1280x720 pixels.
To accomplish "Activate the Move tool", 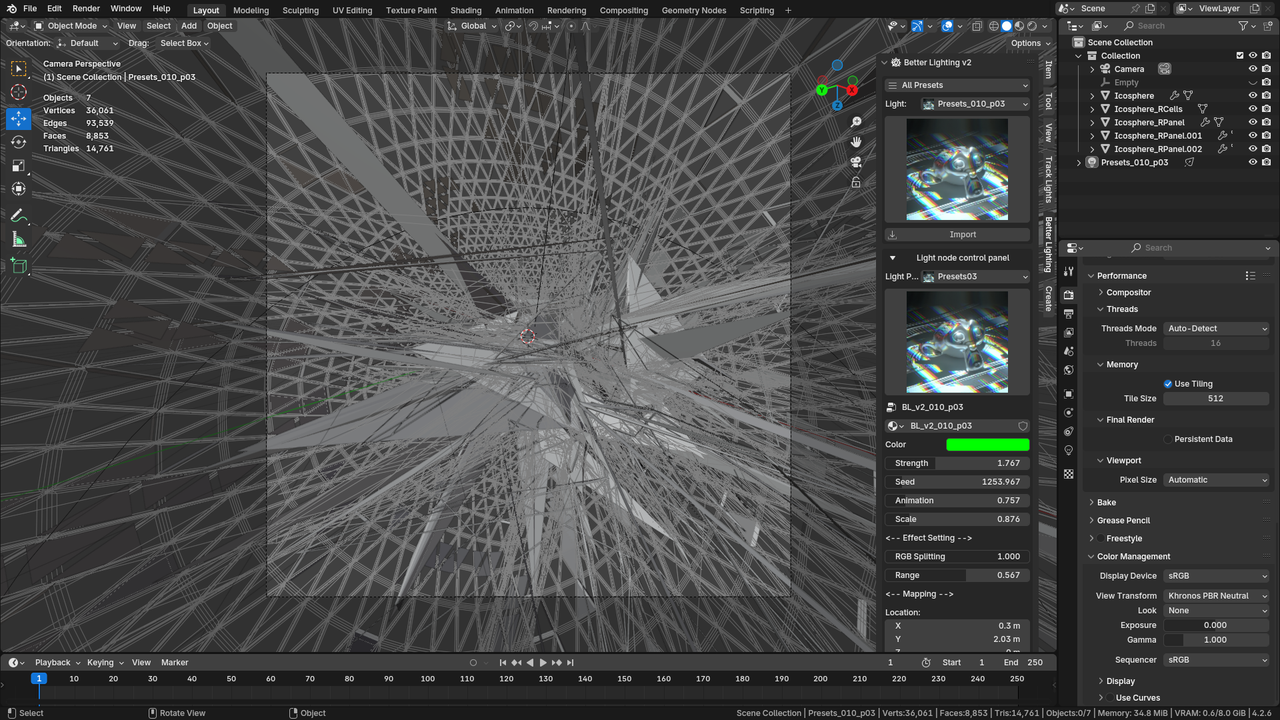I will (x=19, y=118).
